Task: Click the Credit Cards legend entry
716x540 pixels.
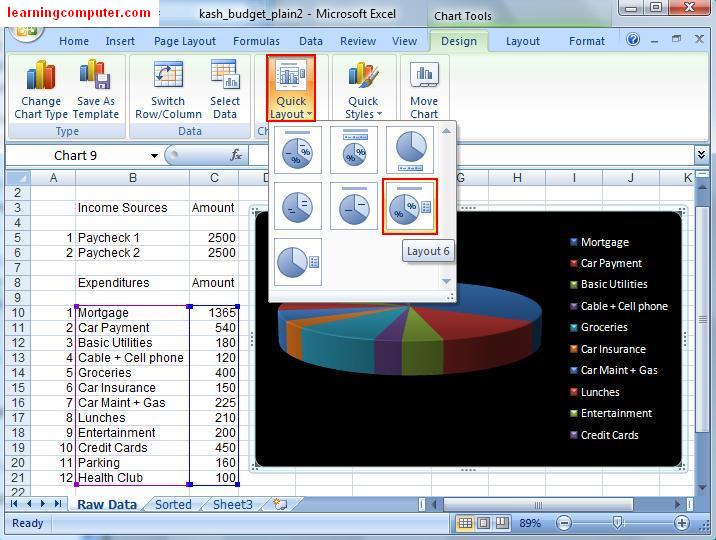Action: point(604,435)
